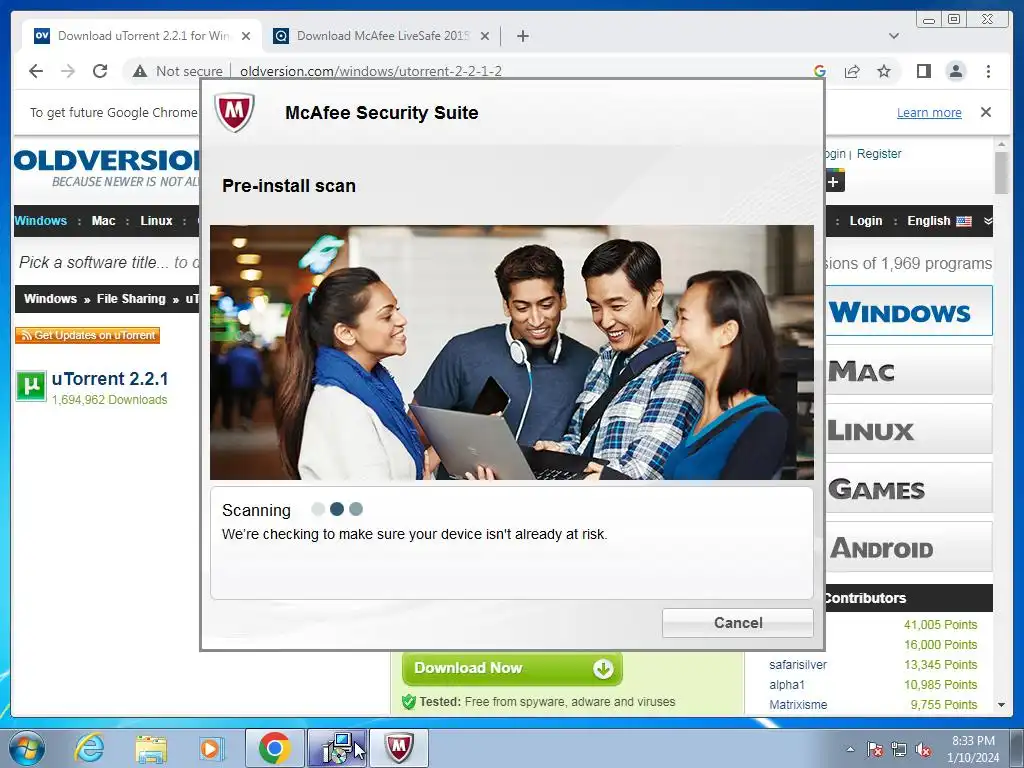This screenshot has width=1024, height=768.
Task: Click the page scroll-up arrow
Action: (1002, 144)
